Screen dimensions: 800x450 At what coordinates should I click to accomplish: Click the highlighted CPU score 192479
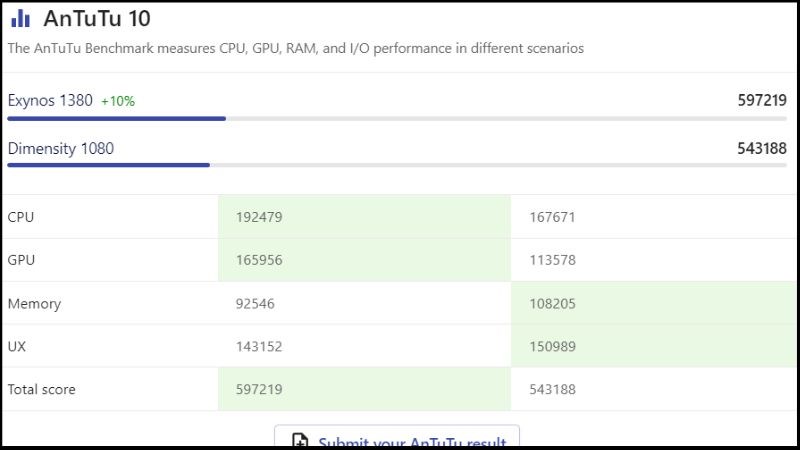click(x=258, y=217)
